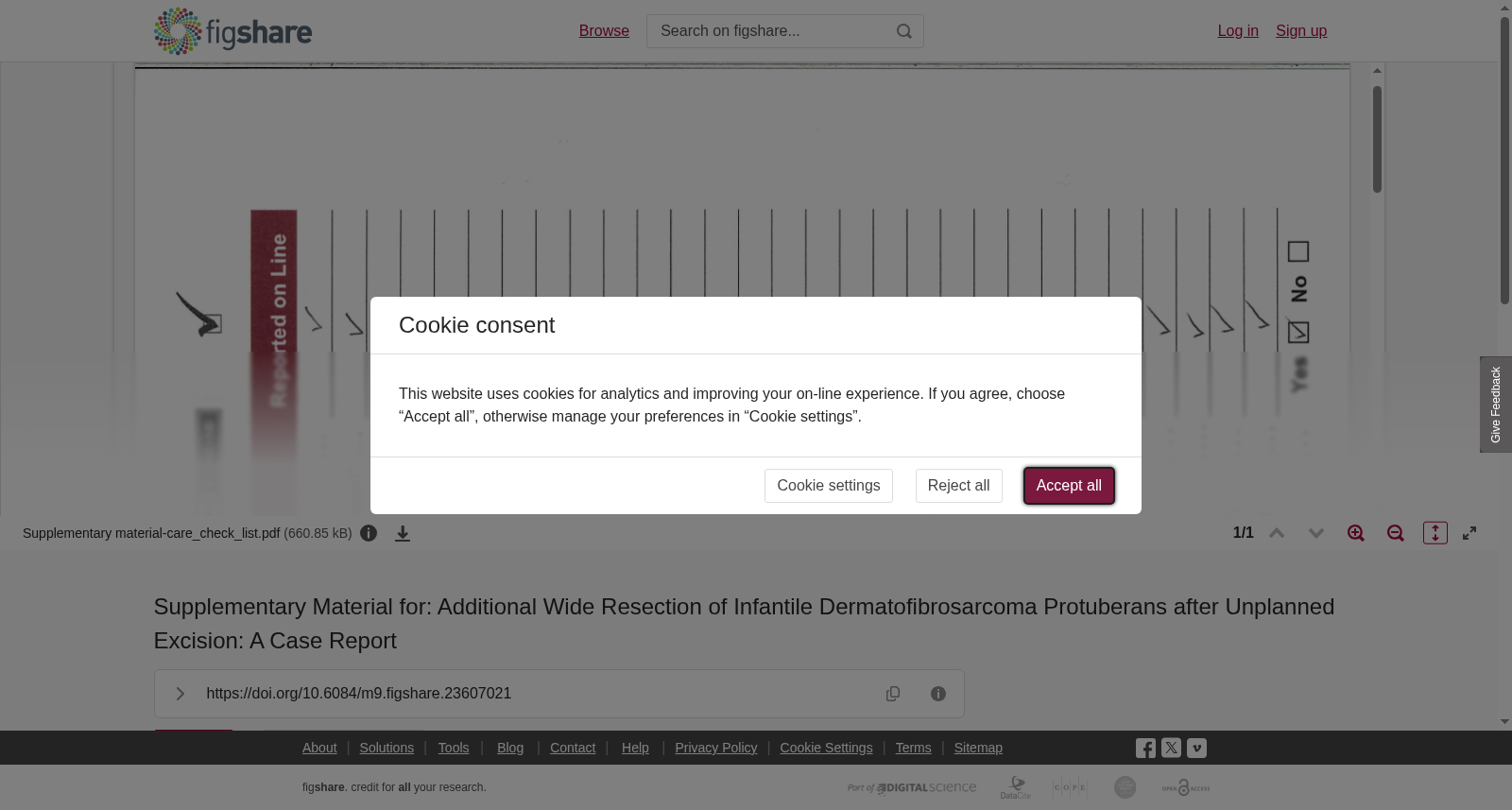The height and width of the screenshot is (810, 1512).
Task: Reject all cookies
Action: point(958,486)
